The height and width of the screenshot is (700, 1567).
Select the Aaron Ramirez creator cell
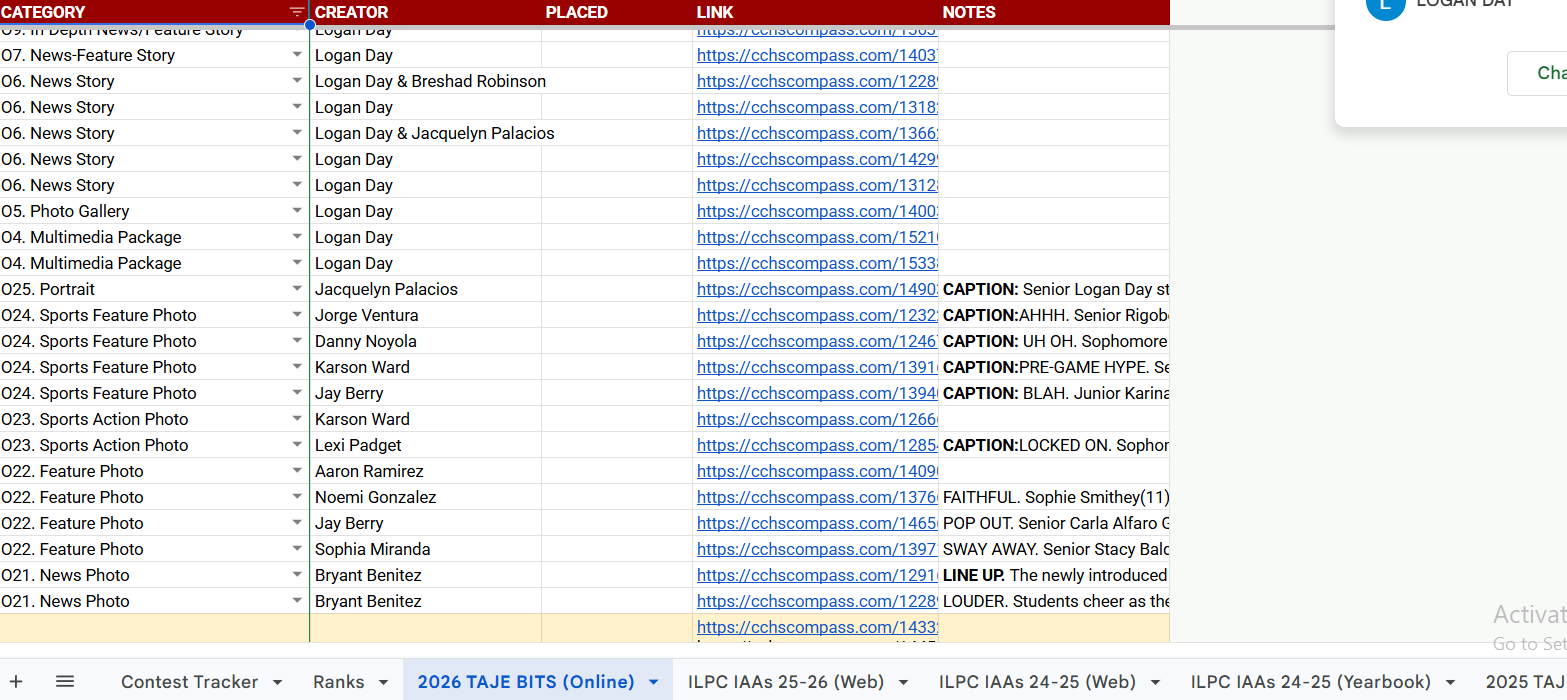[425, 471]
